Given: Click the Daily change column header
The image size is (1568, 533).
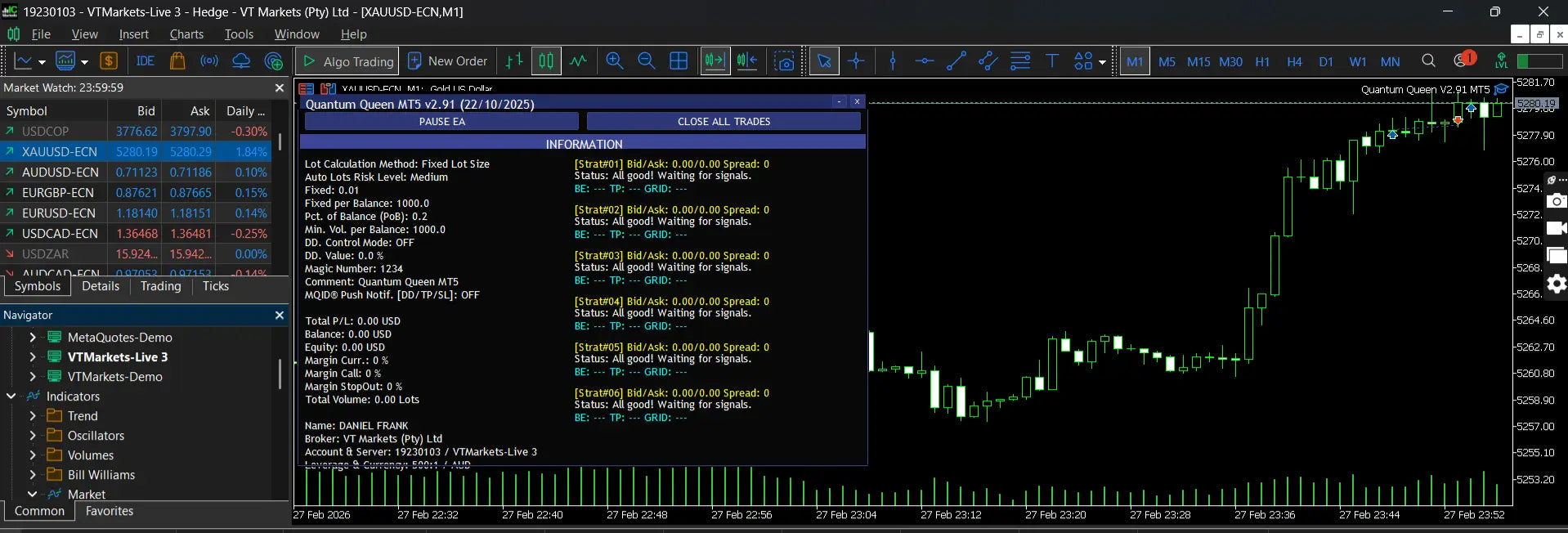Looking at the screenshot, I should point(245,111).
